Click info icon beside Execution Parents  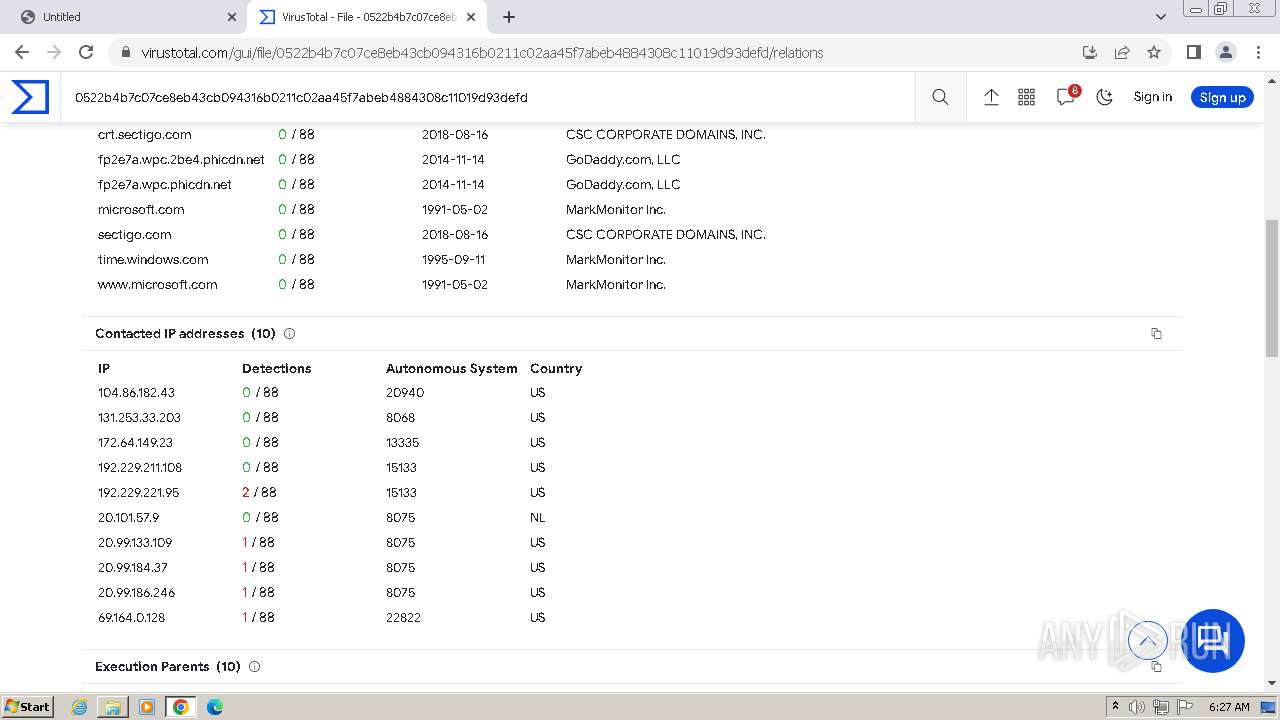(x=254, y=667)
